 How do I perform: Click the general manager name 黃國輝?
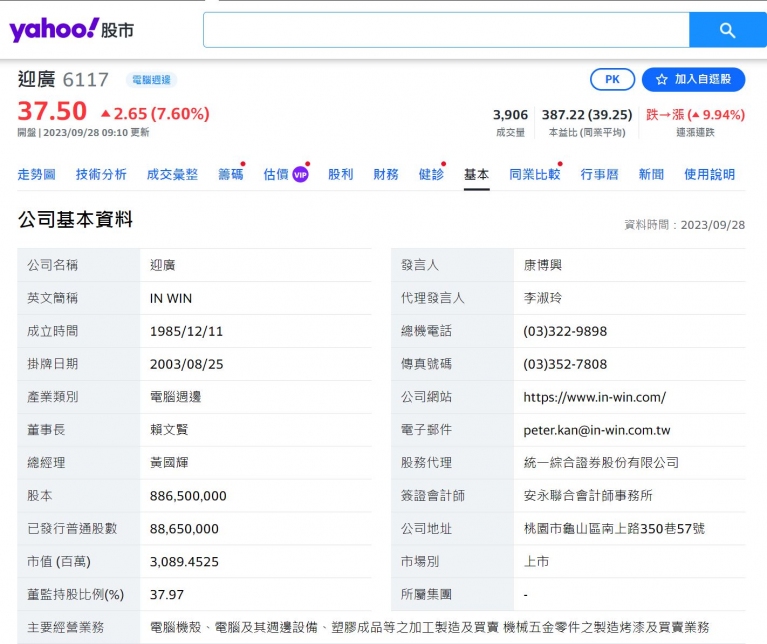(x=169, y=463)
